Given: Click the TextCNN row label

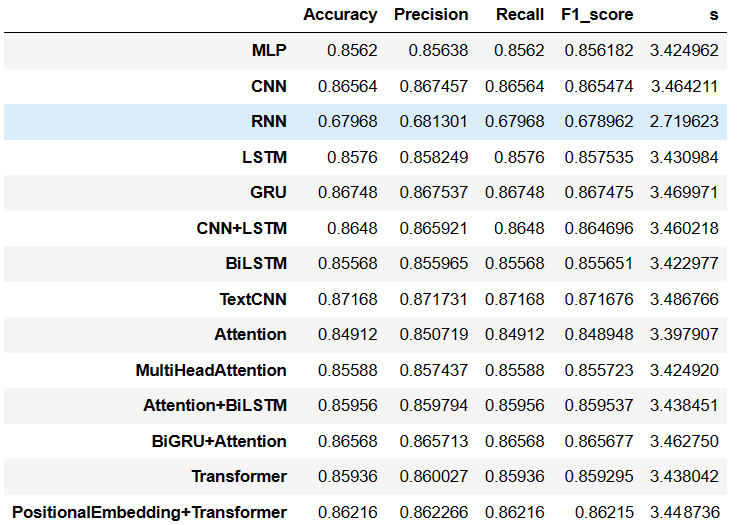Looking at the screenshot, I should click(x=253, y=299).
